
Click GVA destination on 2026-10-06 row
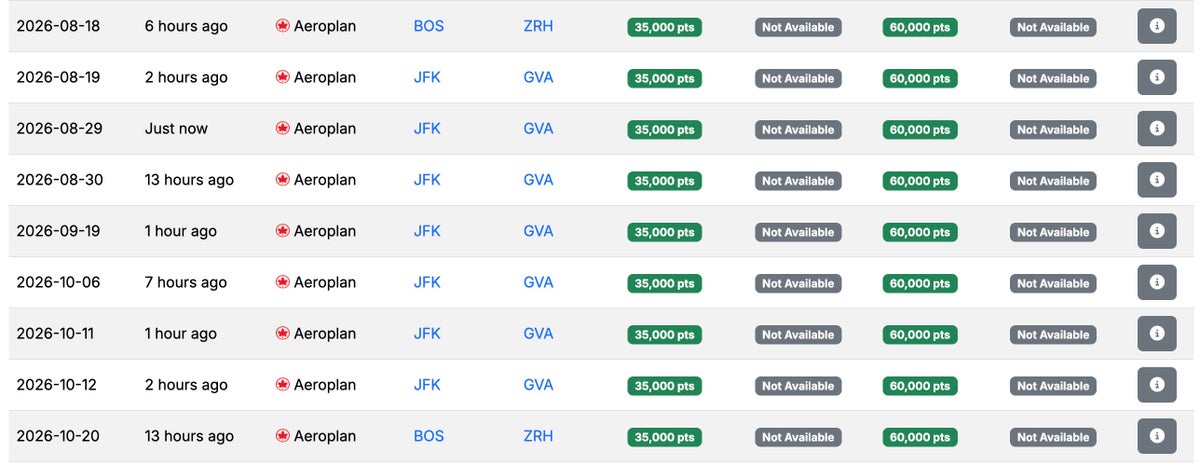[538, 282]
